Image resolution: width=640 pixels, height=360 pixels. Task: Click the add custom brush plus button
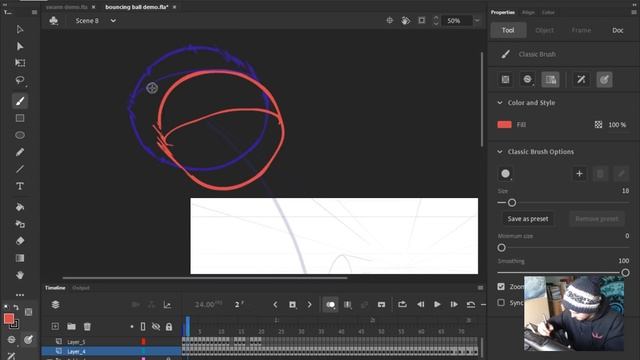click(x=579, y=174)
